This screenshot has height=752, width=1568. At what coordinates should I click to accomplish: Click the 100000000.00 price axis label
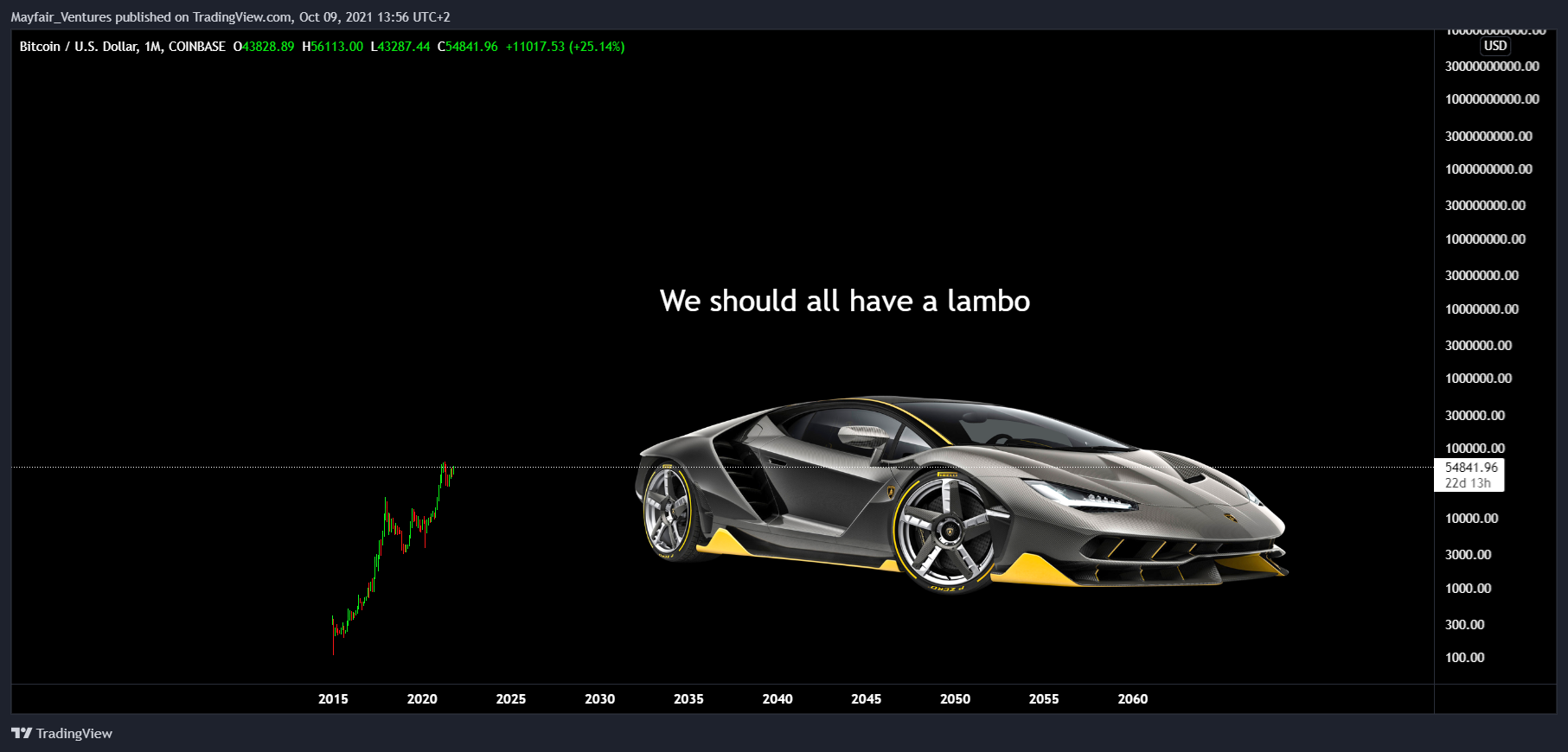coord(1485,239)
